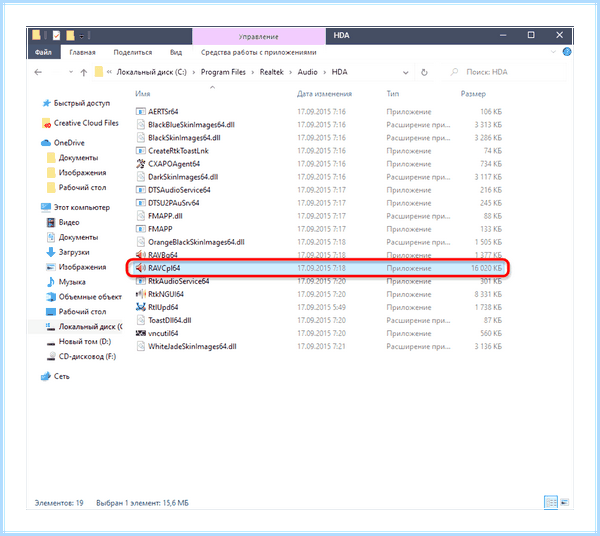Click the Program Files breadcrumb
The height and width of the screenshot is (536, 600).
pyautogui.click(x=223, y=72)
